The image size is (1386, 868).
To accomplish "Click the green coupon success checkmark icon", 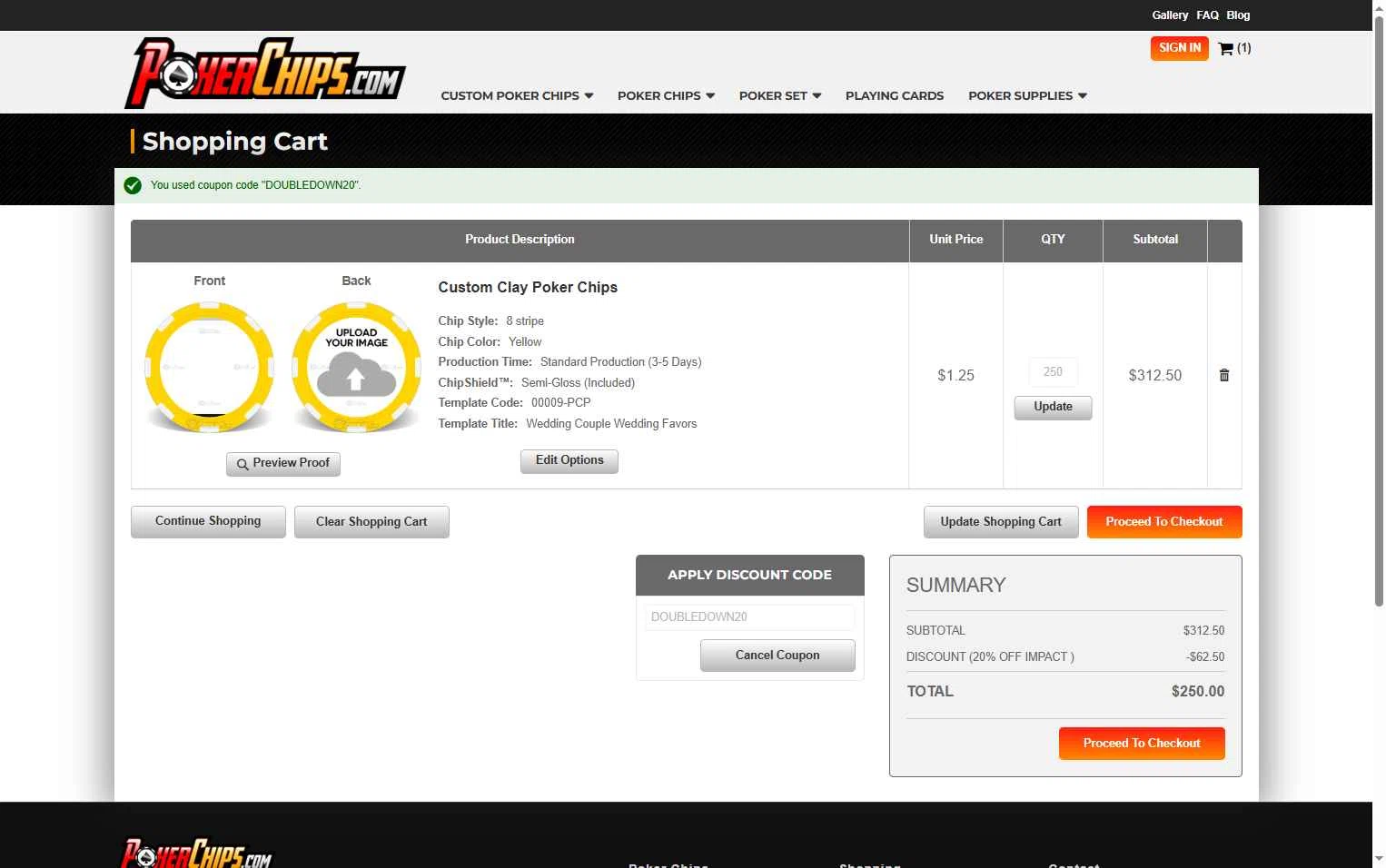I will 133,185.
